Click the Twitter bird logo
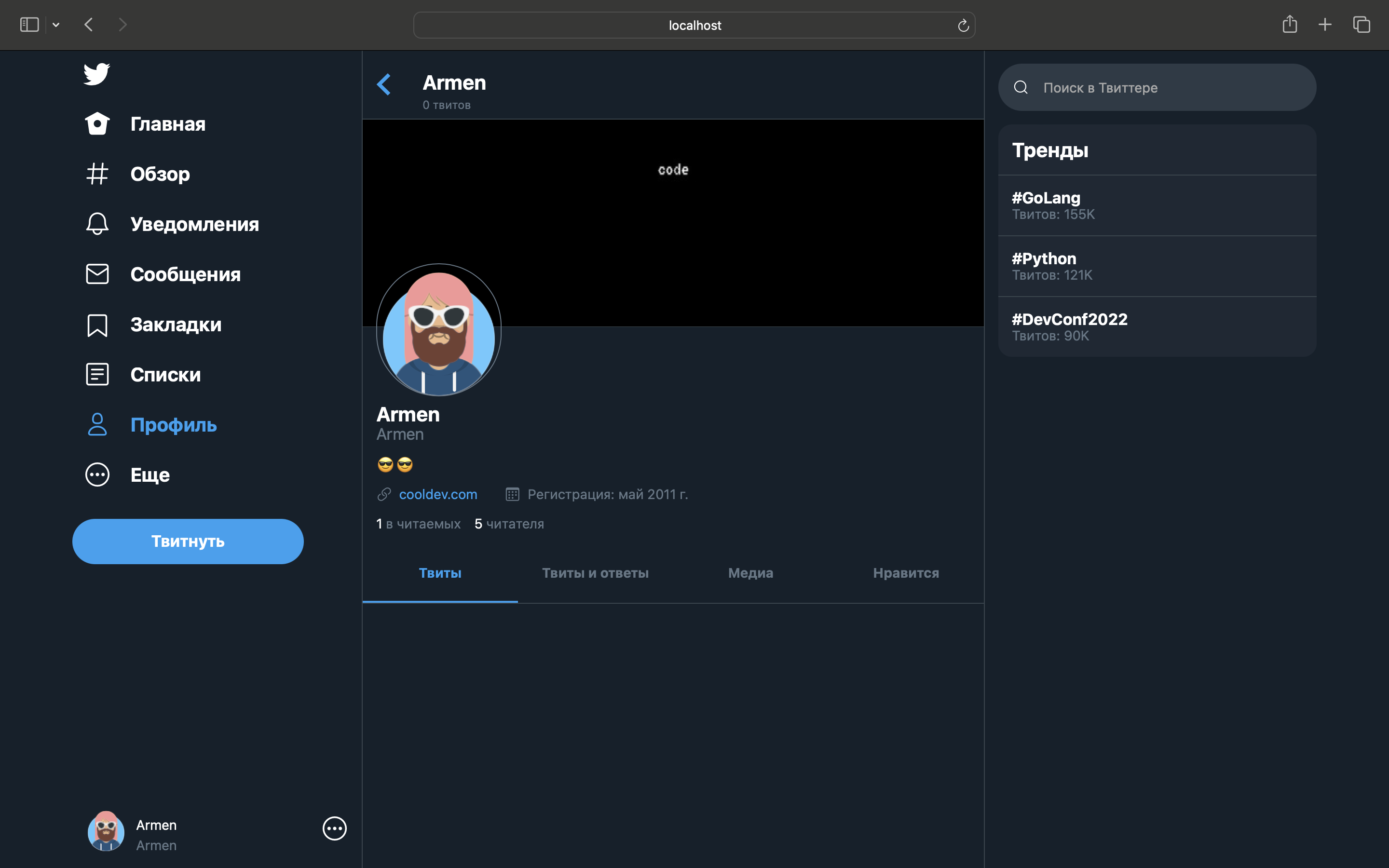1389x868 pixels. 96,74
